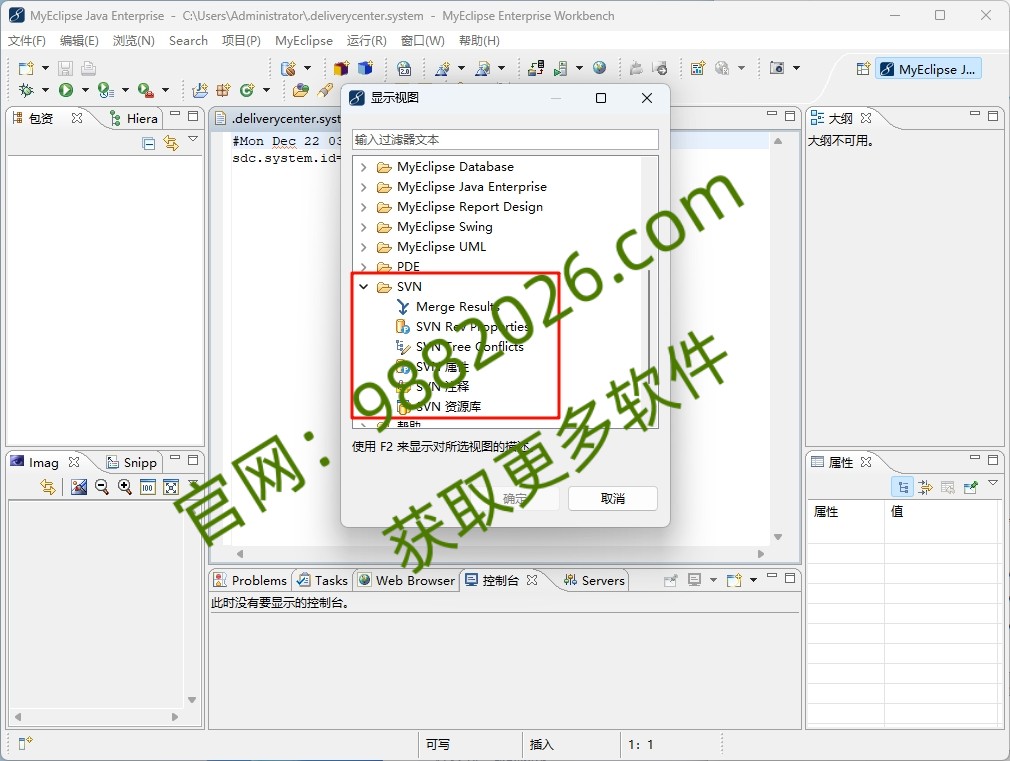
Task: Open the 编辑(E) menu
Action: [79, 41]
